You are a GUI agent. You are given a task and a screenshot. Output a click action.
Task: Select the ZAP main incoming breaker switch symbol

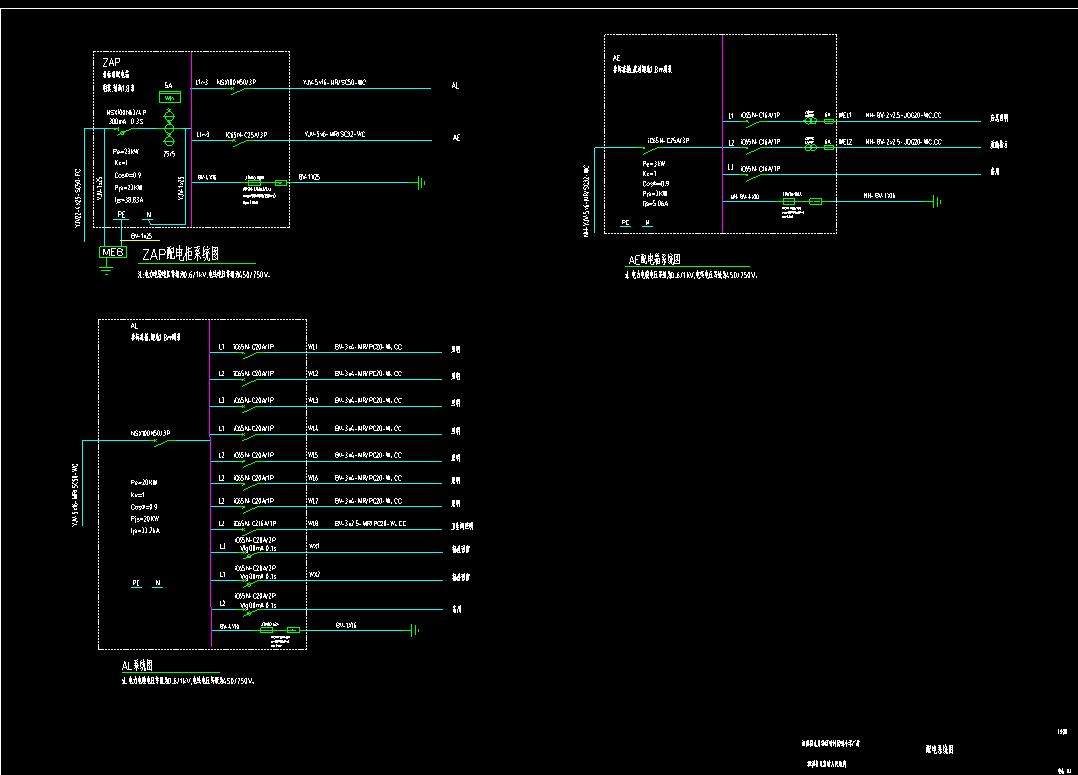point(124,131)
